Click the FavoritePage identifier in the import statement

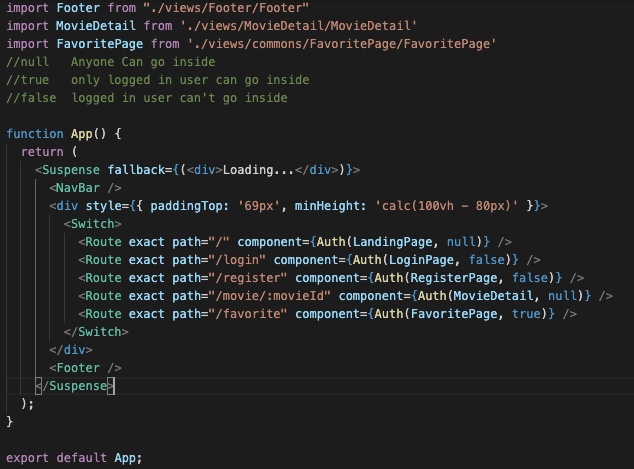point(99,44)
